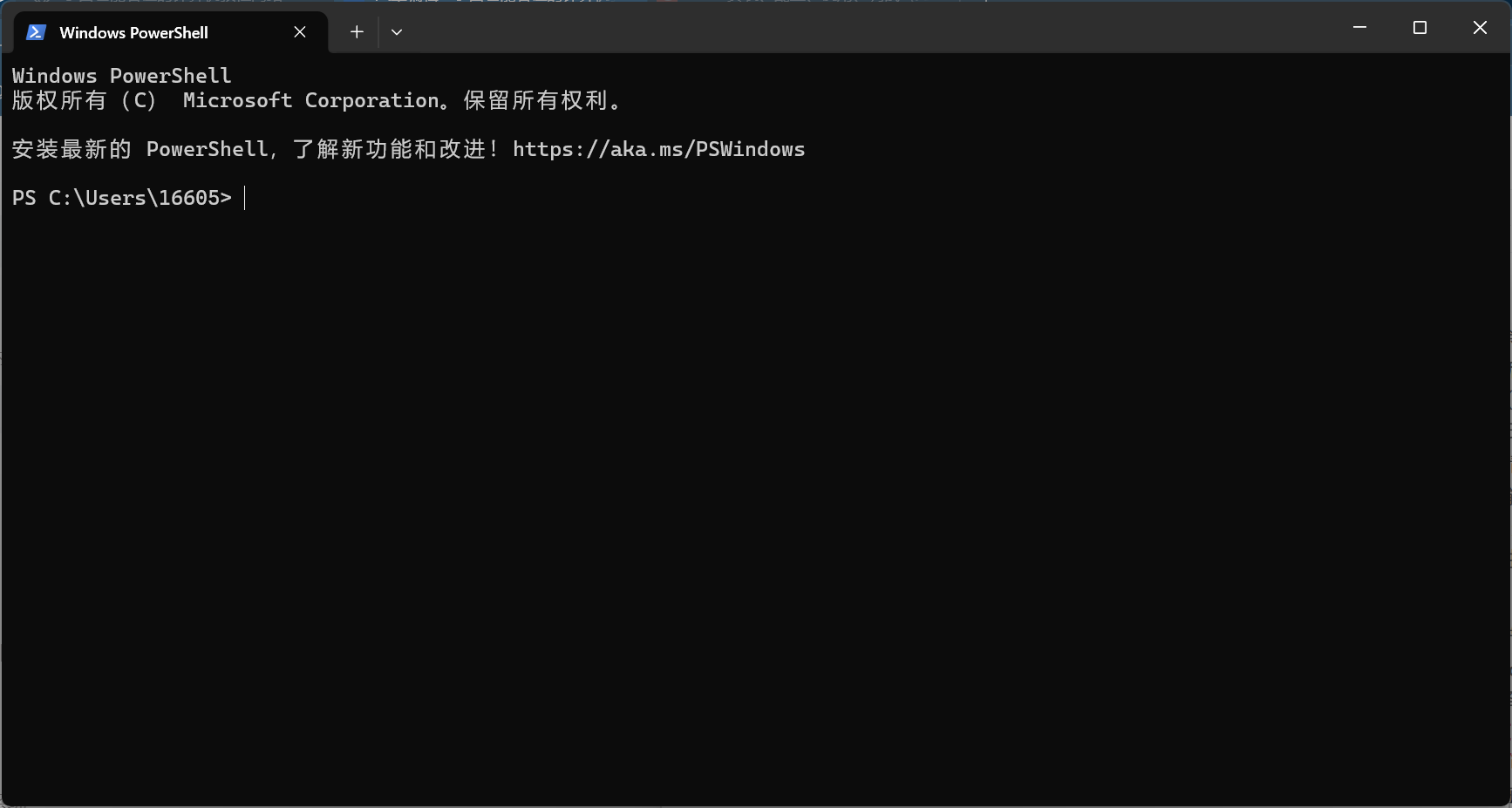Click the PowerShell icon in the tab

click(x=36, y=32)
